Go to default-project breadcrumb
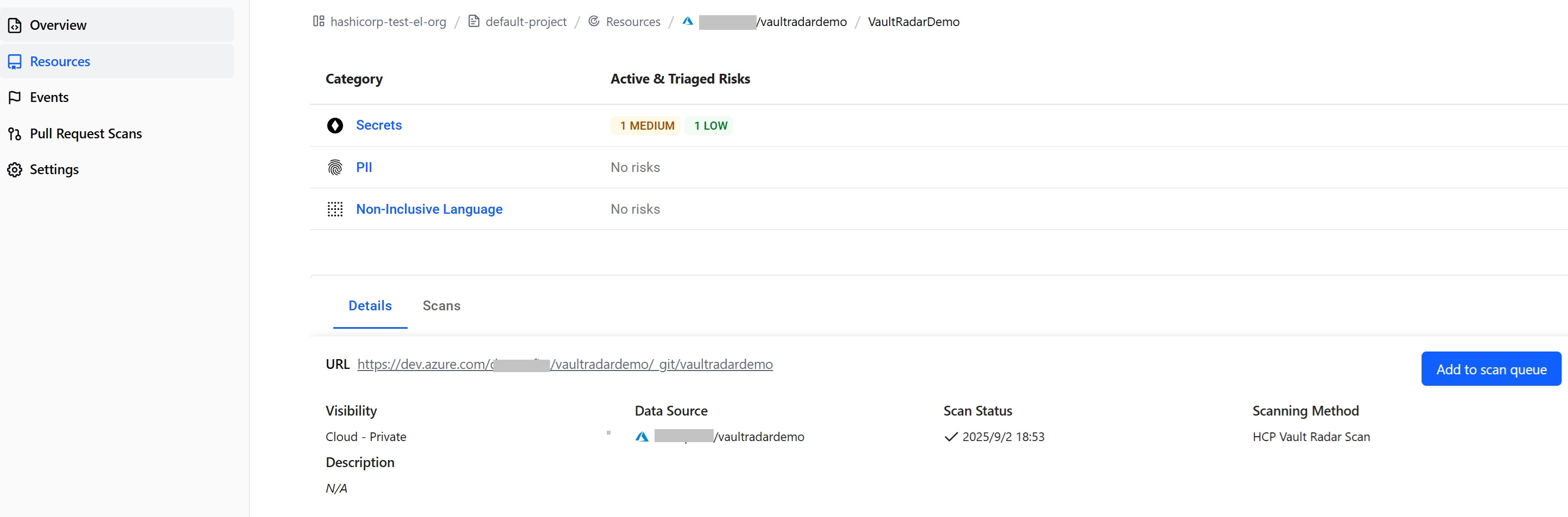Viewport: 1568px width, 517px height. (526, 22)
